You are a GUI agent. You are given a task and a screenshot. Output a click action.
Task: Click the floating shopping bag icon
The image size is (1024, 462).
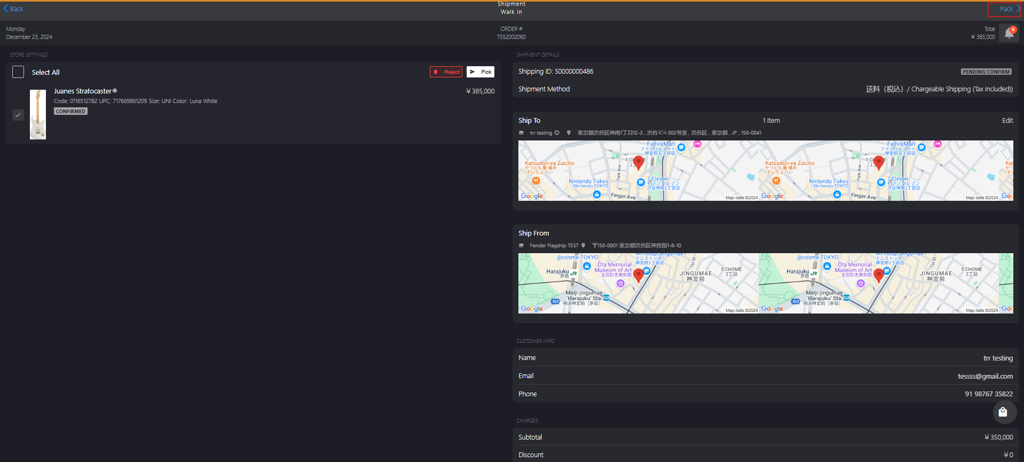(1003, 412)
